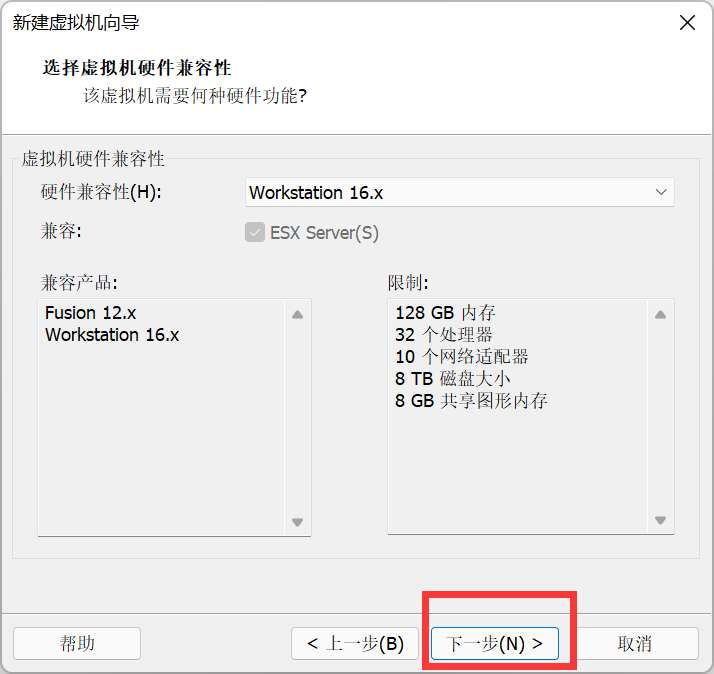Choose the 10 个网络适配器 entry in 限制 list
This screenshot has width=714, height=674.
click(461, 357)
